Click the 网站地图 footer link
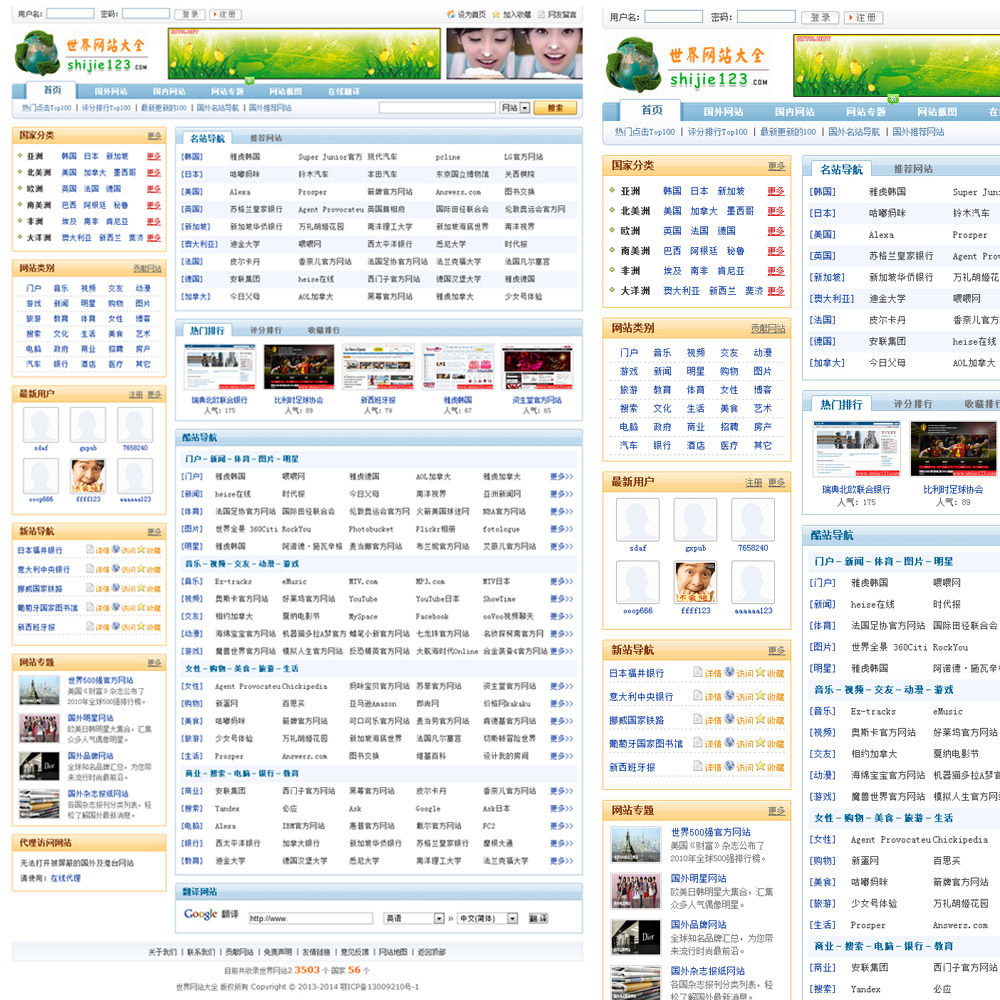 pos(392,952)
